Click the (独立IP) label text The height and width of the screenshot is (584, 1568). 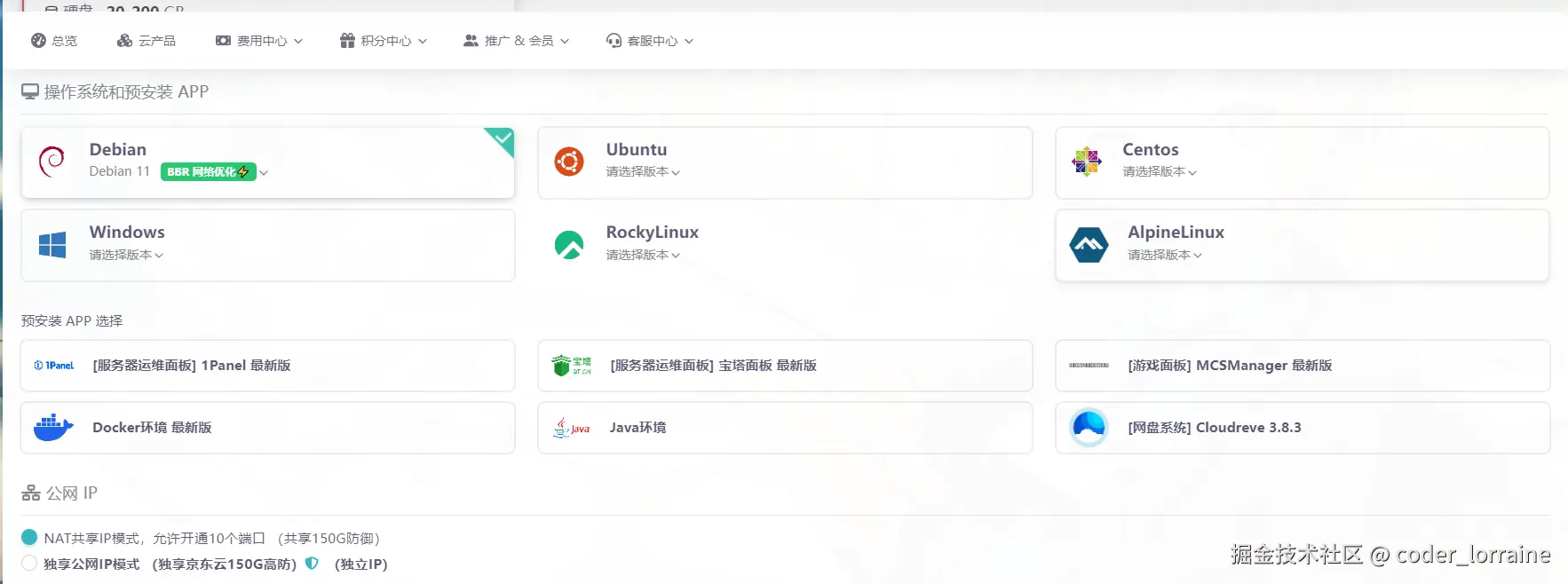361,564
